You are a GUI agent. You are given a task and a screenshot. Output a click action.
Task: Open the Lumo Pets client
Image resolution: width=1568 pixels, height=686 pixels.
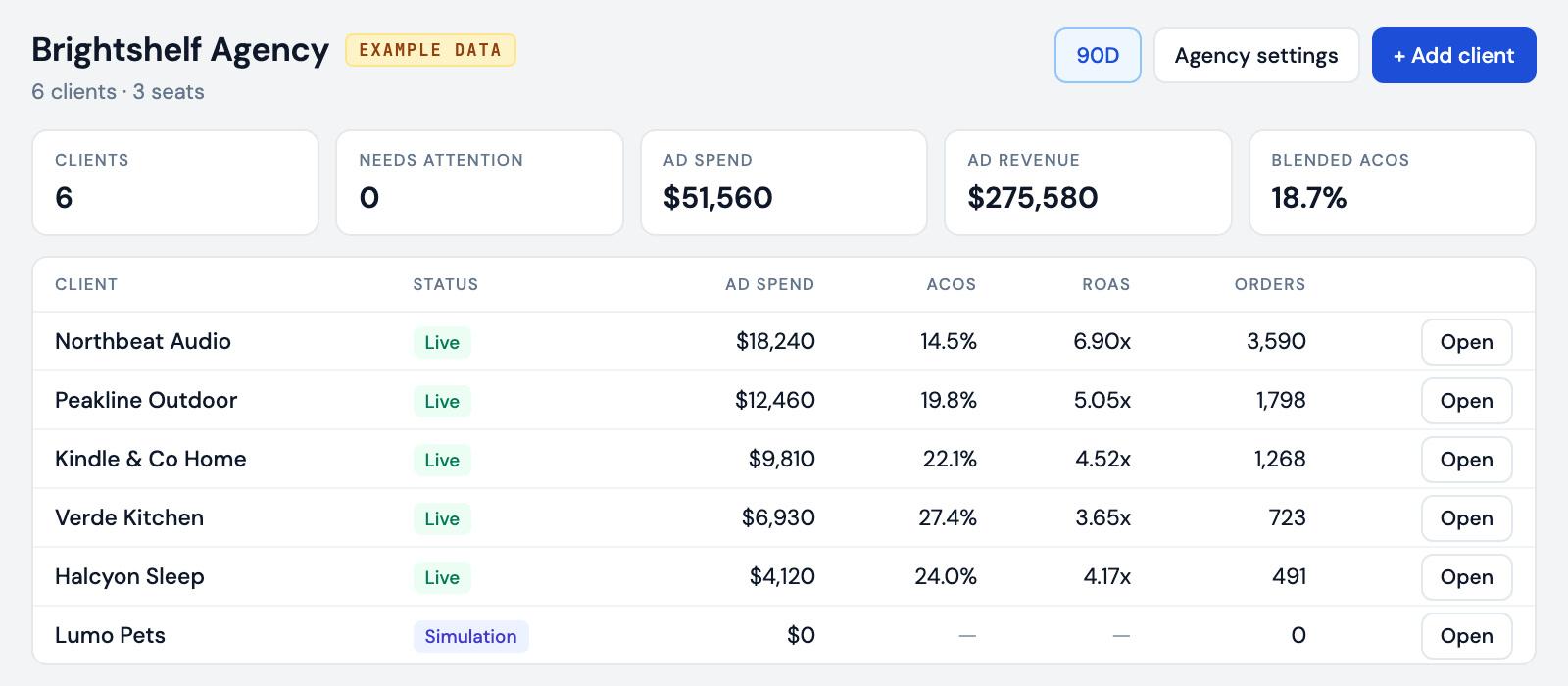[x=1466, y=636]
